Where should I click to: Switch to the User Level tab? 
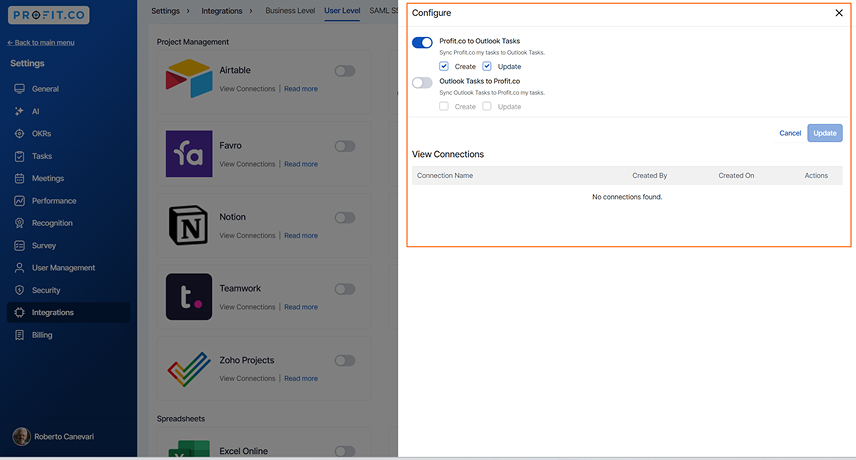click(x=342, y=10)
